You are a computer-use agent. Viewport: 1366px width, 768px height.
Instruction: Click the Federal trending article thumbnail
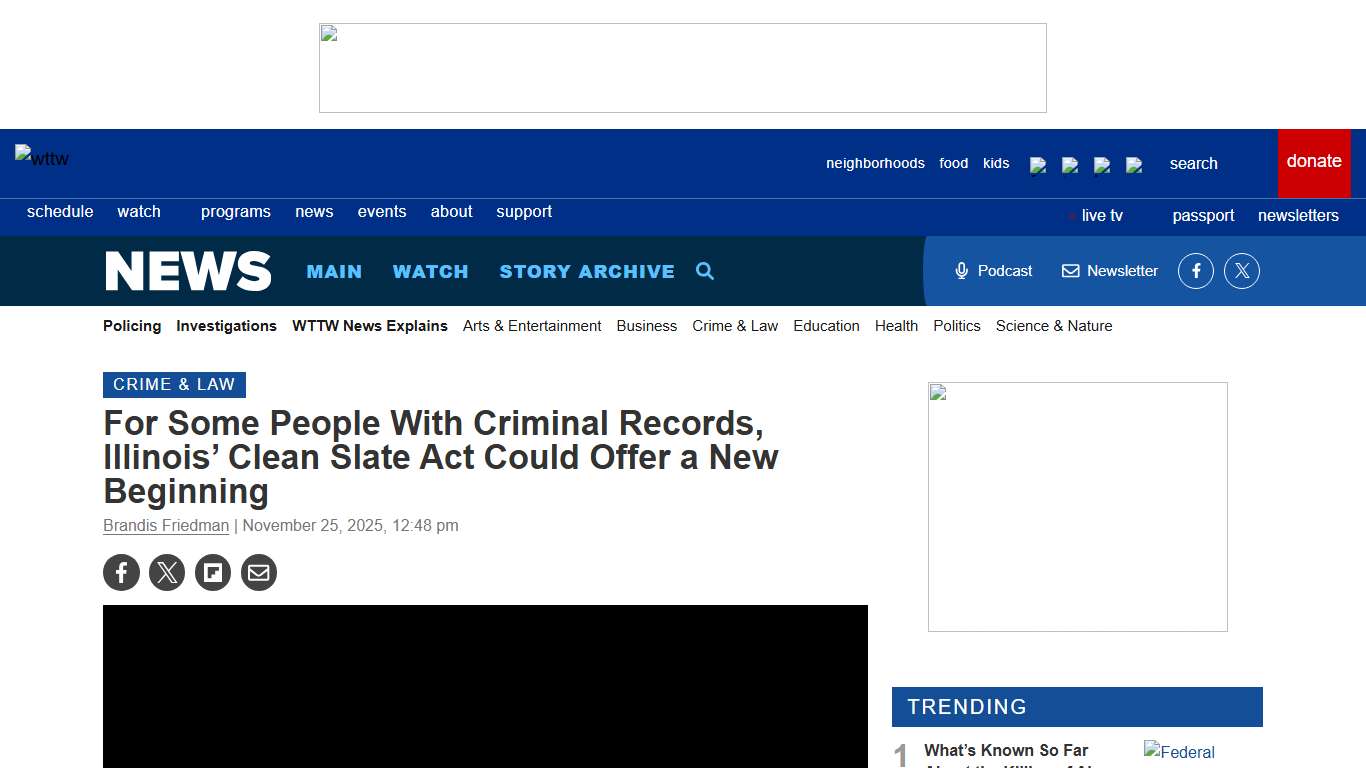pyautogui.click(x=1185, y=752)
